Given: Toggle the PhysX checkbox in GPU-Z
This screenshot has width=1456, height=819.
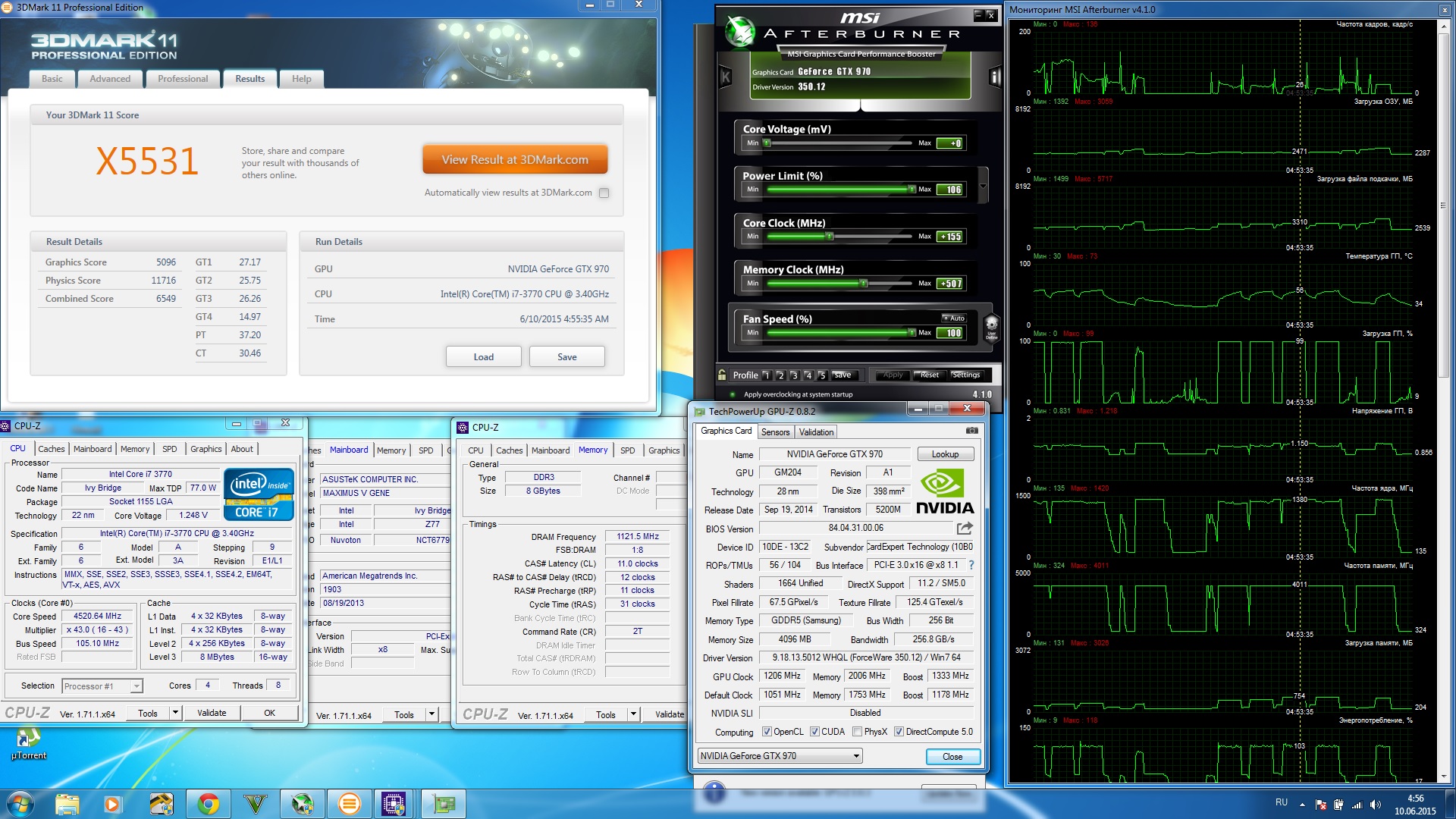Looking at the screenshot, I should [x=857, y=732].
